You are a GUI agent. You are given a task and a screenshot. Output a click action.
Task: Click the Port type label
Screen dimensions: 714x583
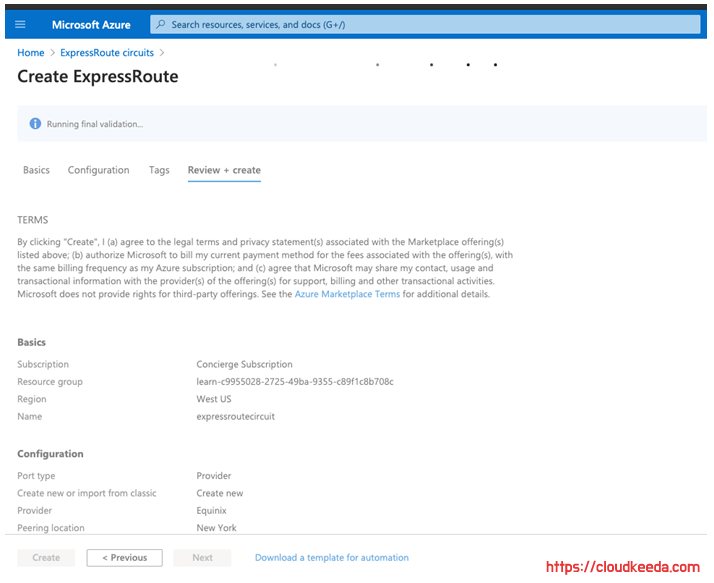click(x=36, y=476)
